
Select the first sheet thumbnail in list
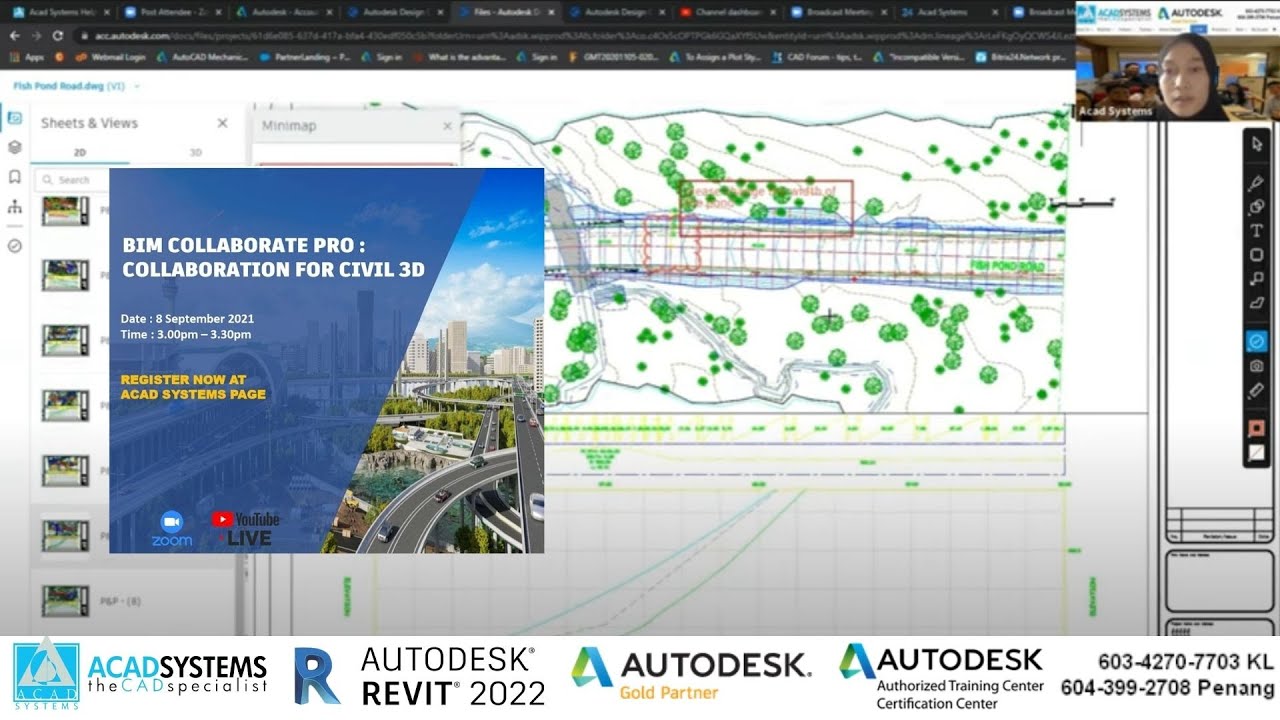tap(65, 211)
